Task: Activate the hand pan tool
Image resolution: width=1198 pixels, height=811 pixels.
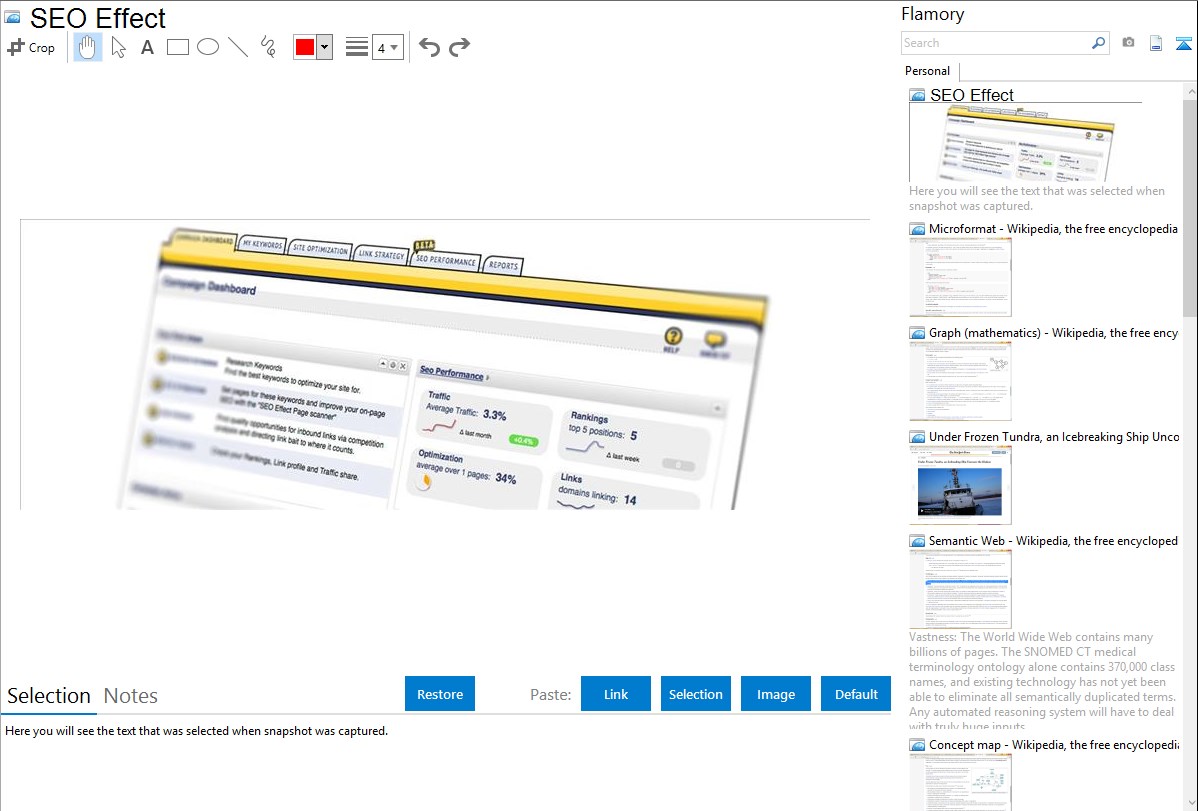Action: [x=88, y=47]
